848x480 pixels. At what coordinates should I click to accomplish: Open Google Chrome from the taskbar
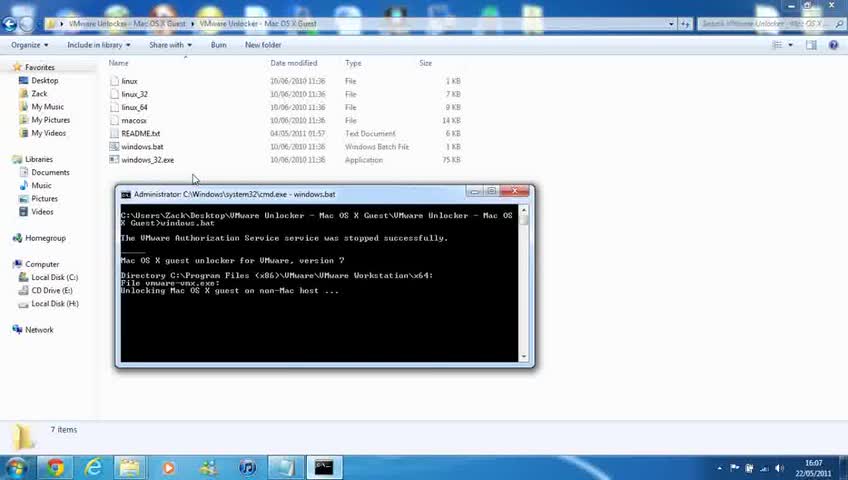coord(55,468)
